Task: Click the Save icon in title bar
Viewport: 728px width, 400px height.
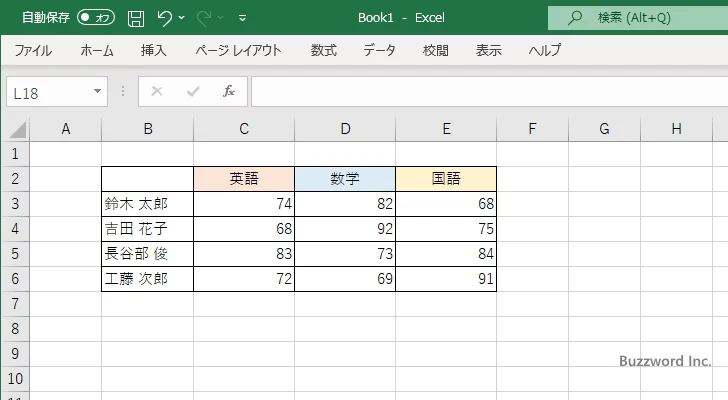Action: click(x=136, y=18)
